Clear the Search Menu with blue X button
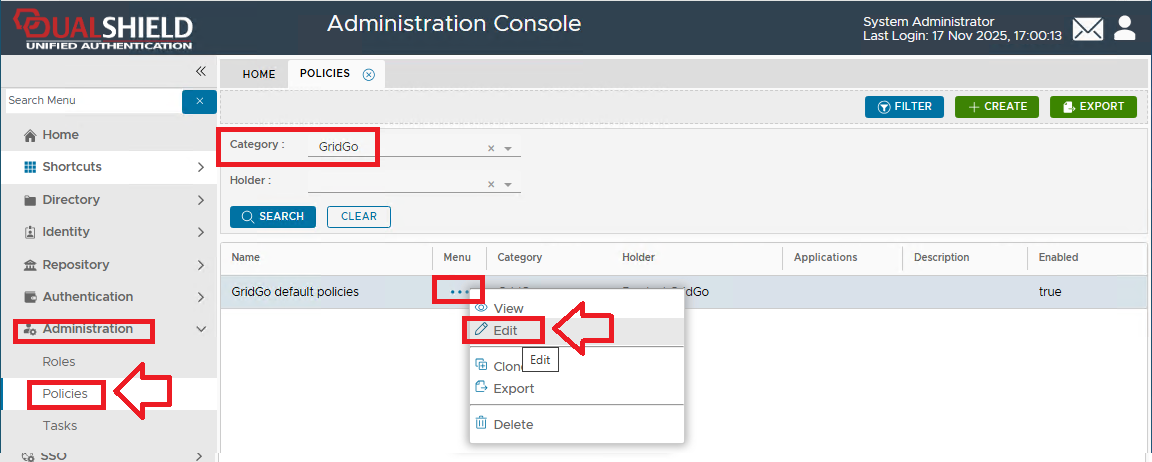Screen dimensions: 1152x462 199,101
